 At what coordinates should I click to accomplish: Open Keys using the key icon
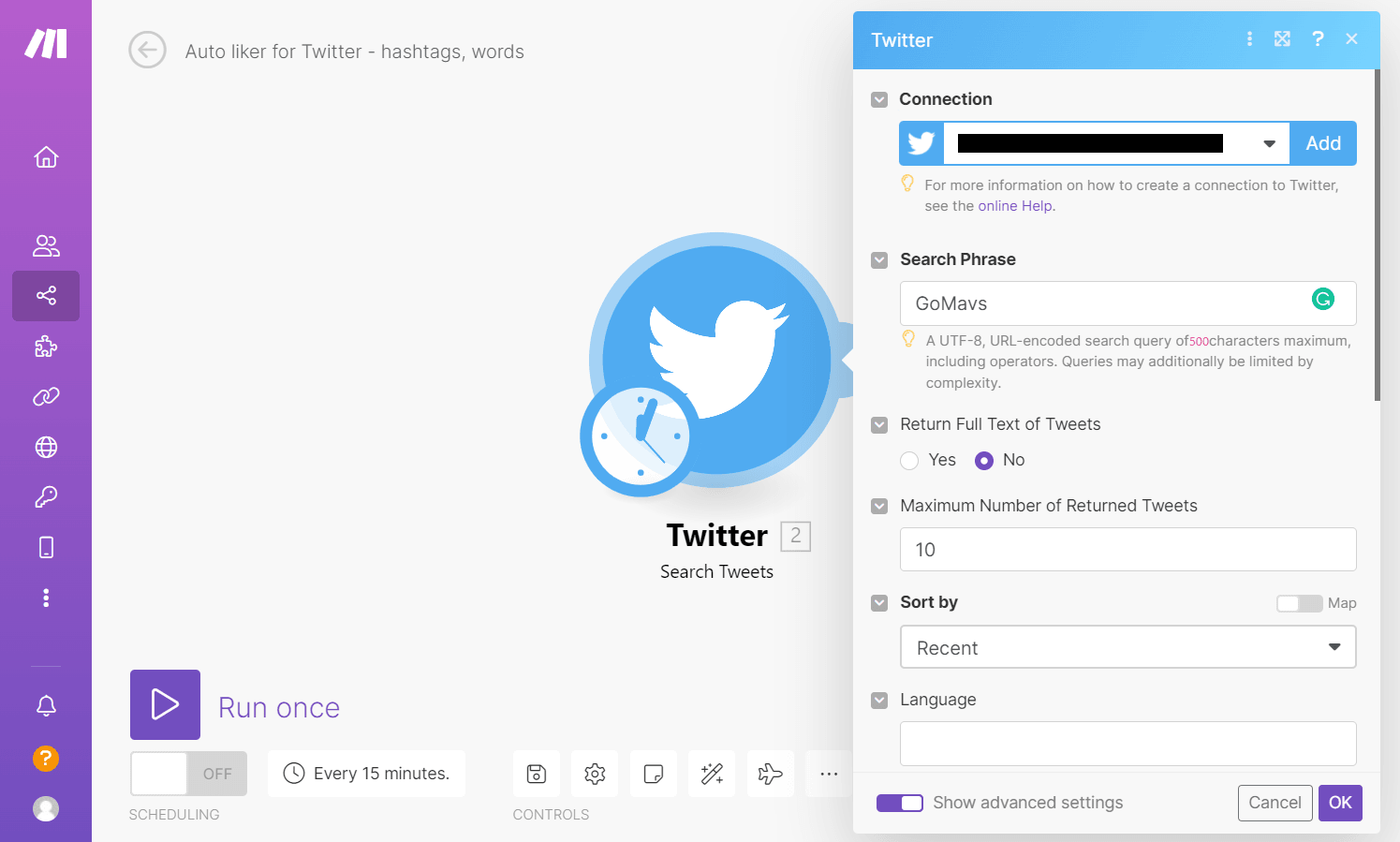[x=45, y=496]
